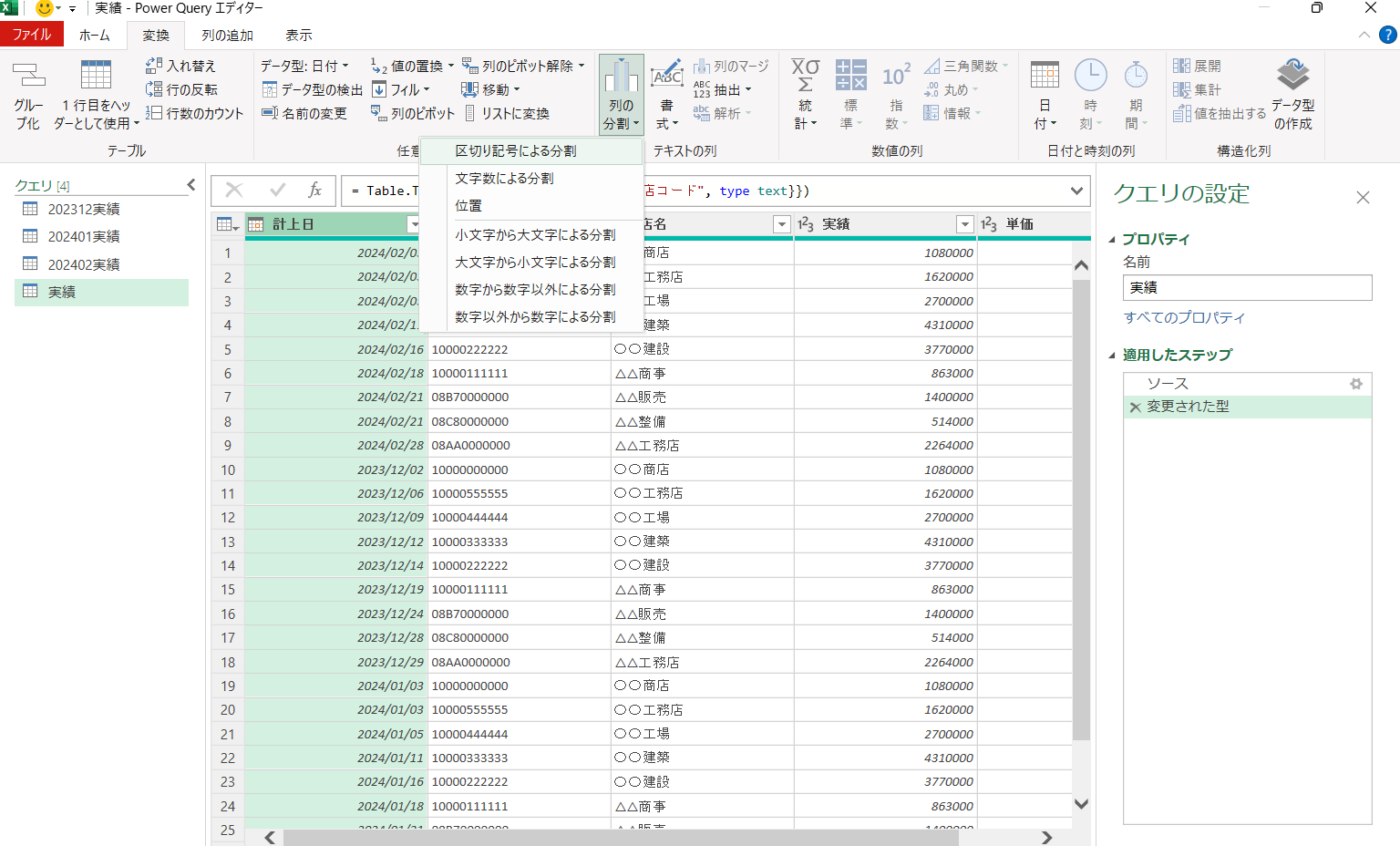Image resolution: width=1400 pixels, height=846 pixels.
Task: Open the 統計 statistics tool
Action: tap(805, 96)
